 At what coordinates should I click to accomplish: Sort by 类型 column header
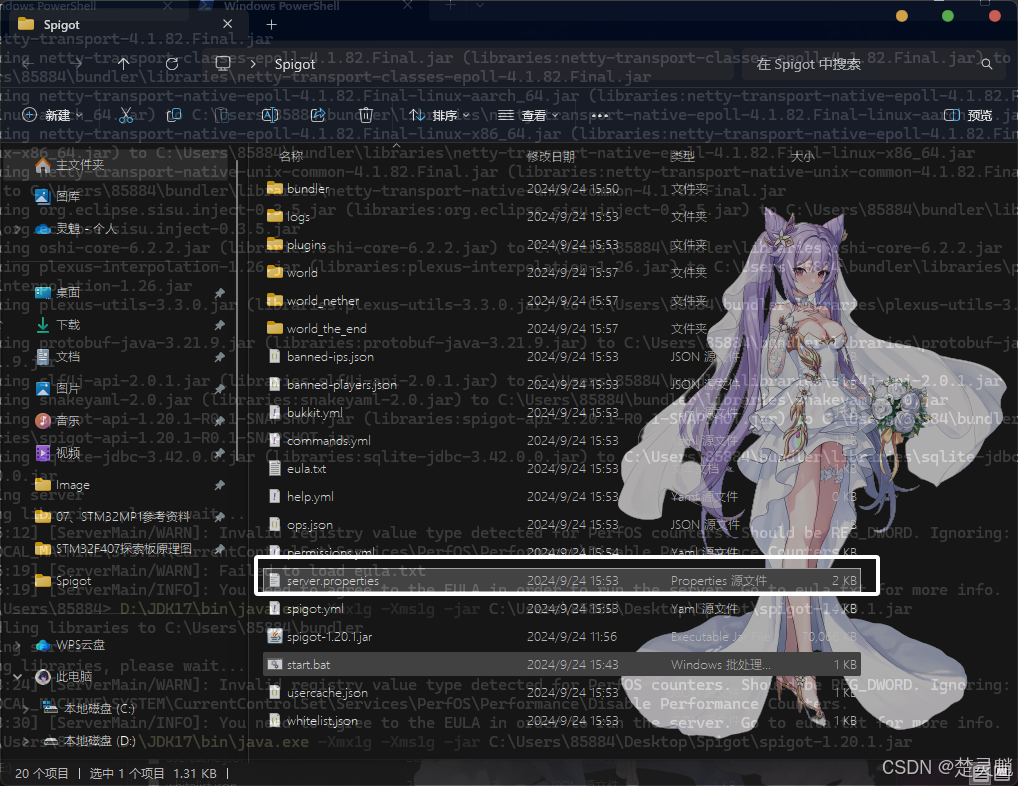pyautogui.click(x=682, y=156)
